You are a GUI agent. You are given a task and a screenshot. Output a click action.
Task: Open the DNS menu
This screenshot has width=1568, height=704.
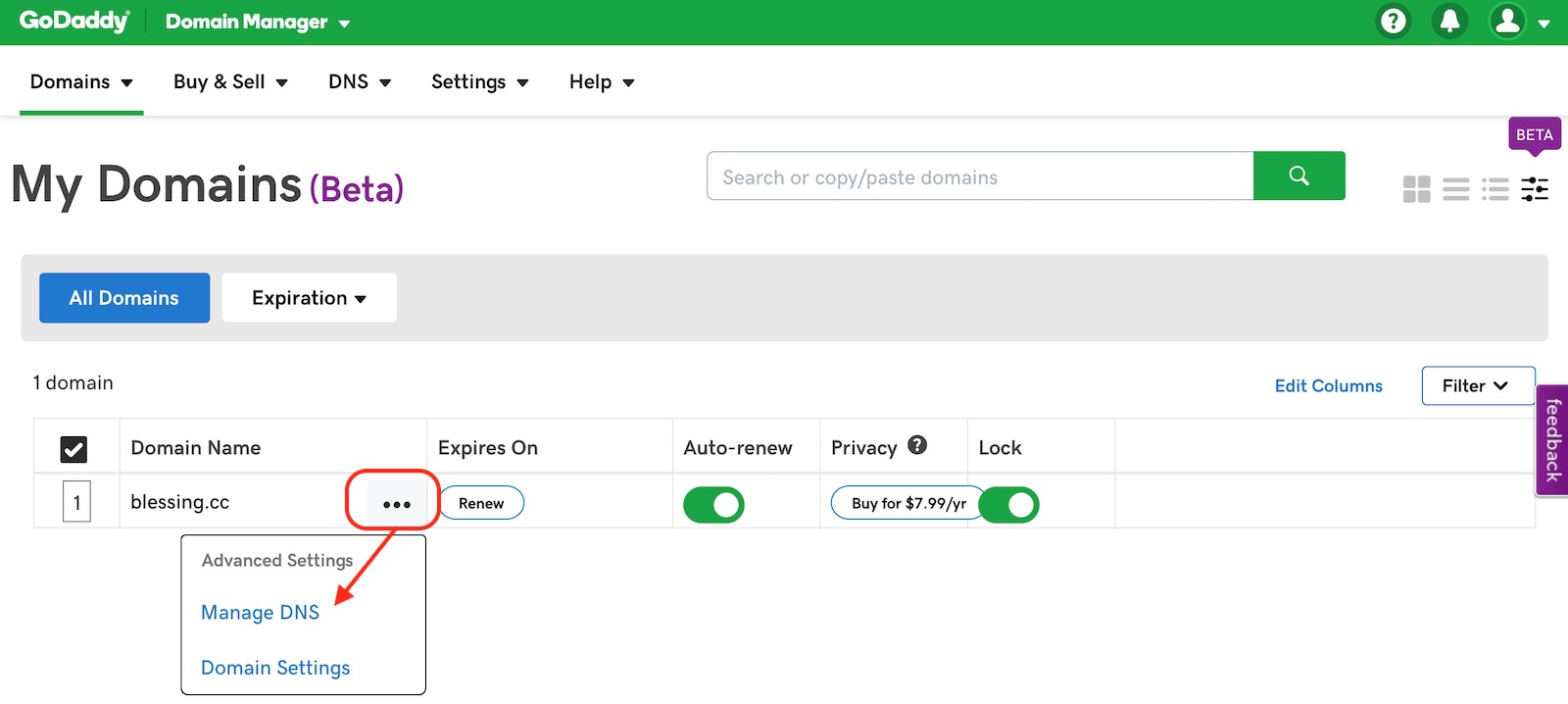[359, 82]
